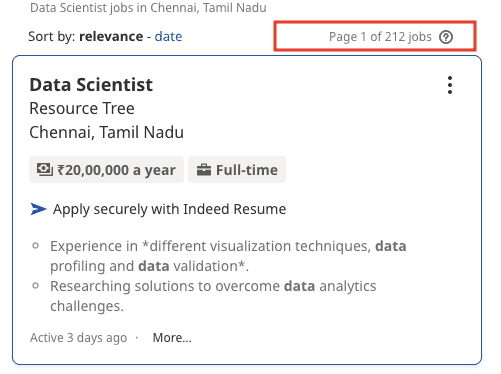
Task: Click the Resource Tree company name
Action: click(x=82, y=108)
